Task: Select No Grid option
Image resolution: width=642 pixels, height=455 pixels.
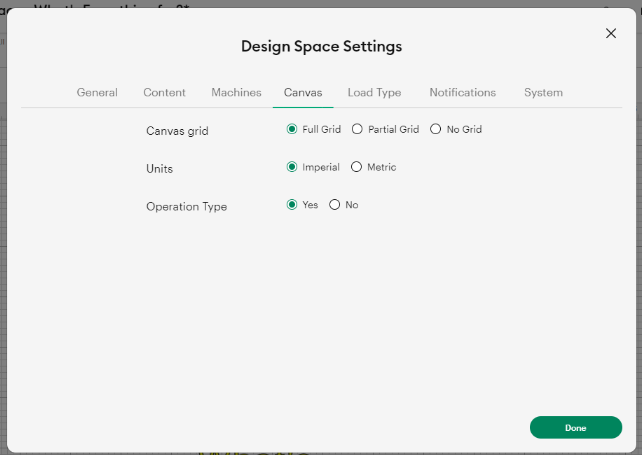Action: [435, 129]
